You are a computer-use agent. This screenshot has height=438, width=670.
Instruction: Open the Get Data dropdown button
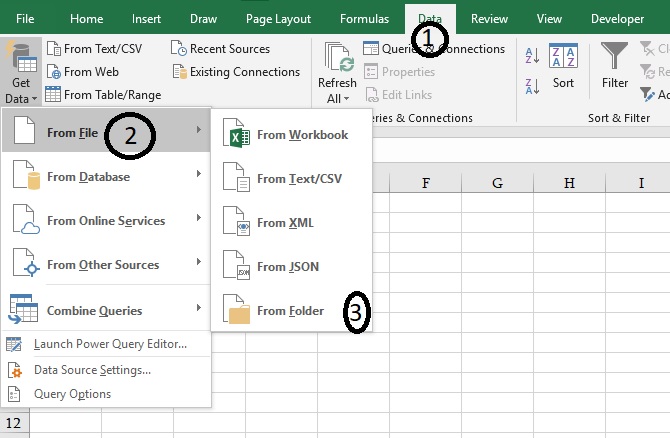click(x=21, y=72)
